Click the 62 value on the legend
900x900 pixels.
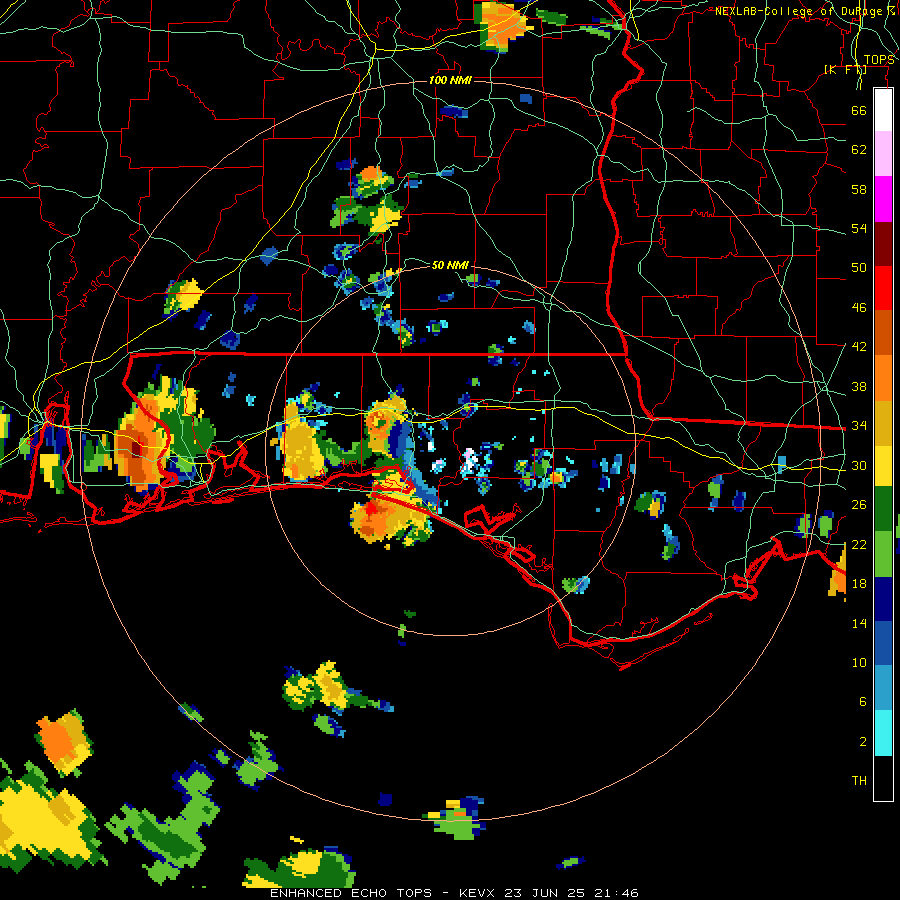859,149
